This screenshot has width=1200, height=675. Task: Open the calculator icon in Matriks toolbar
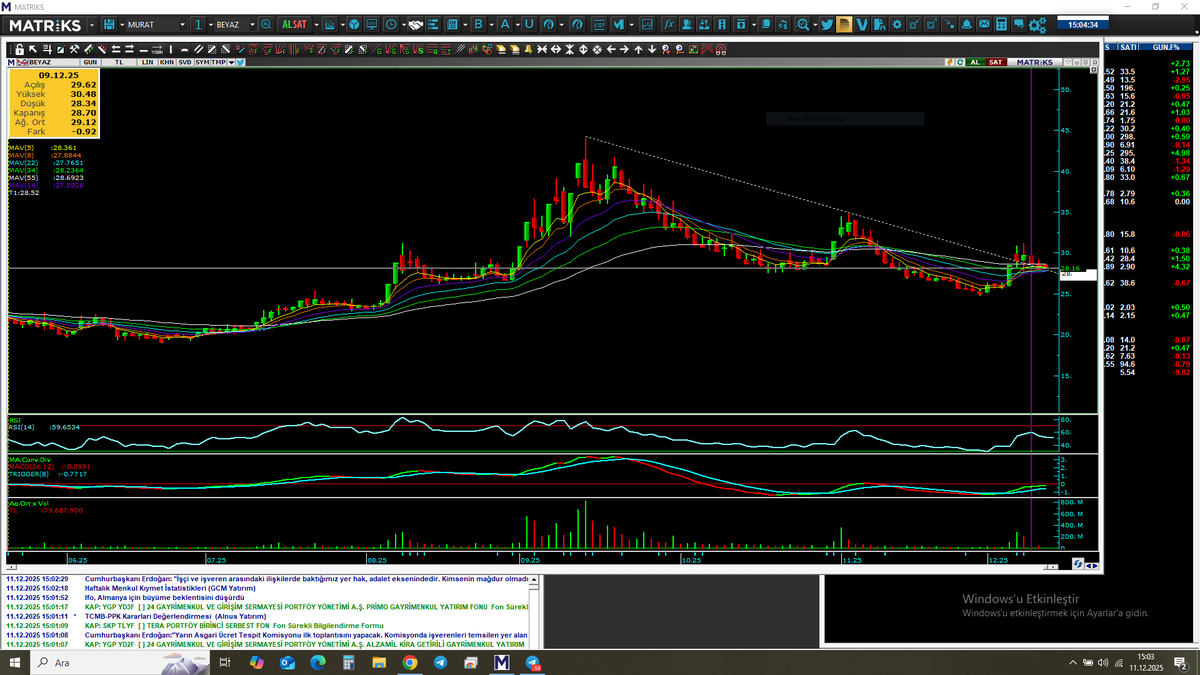[x=1000, y=24]
